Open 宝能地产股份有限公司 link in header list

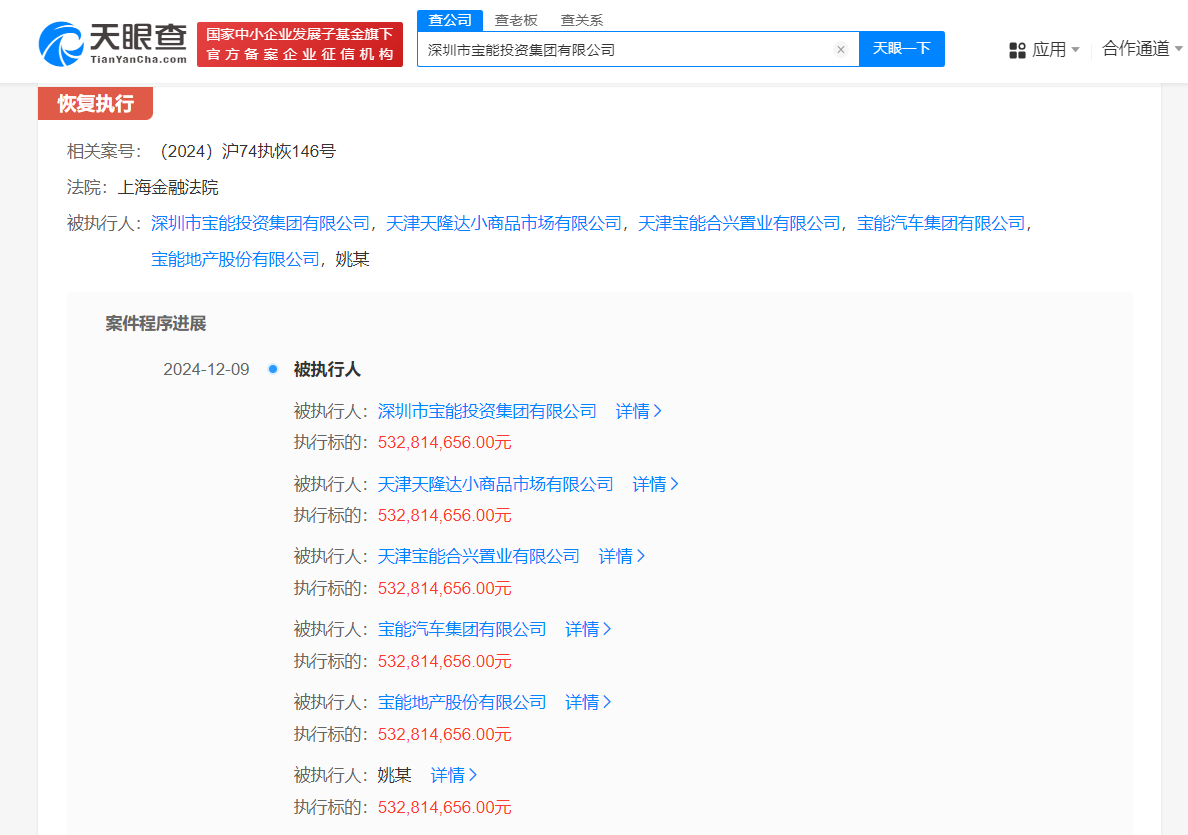235,259
